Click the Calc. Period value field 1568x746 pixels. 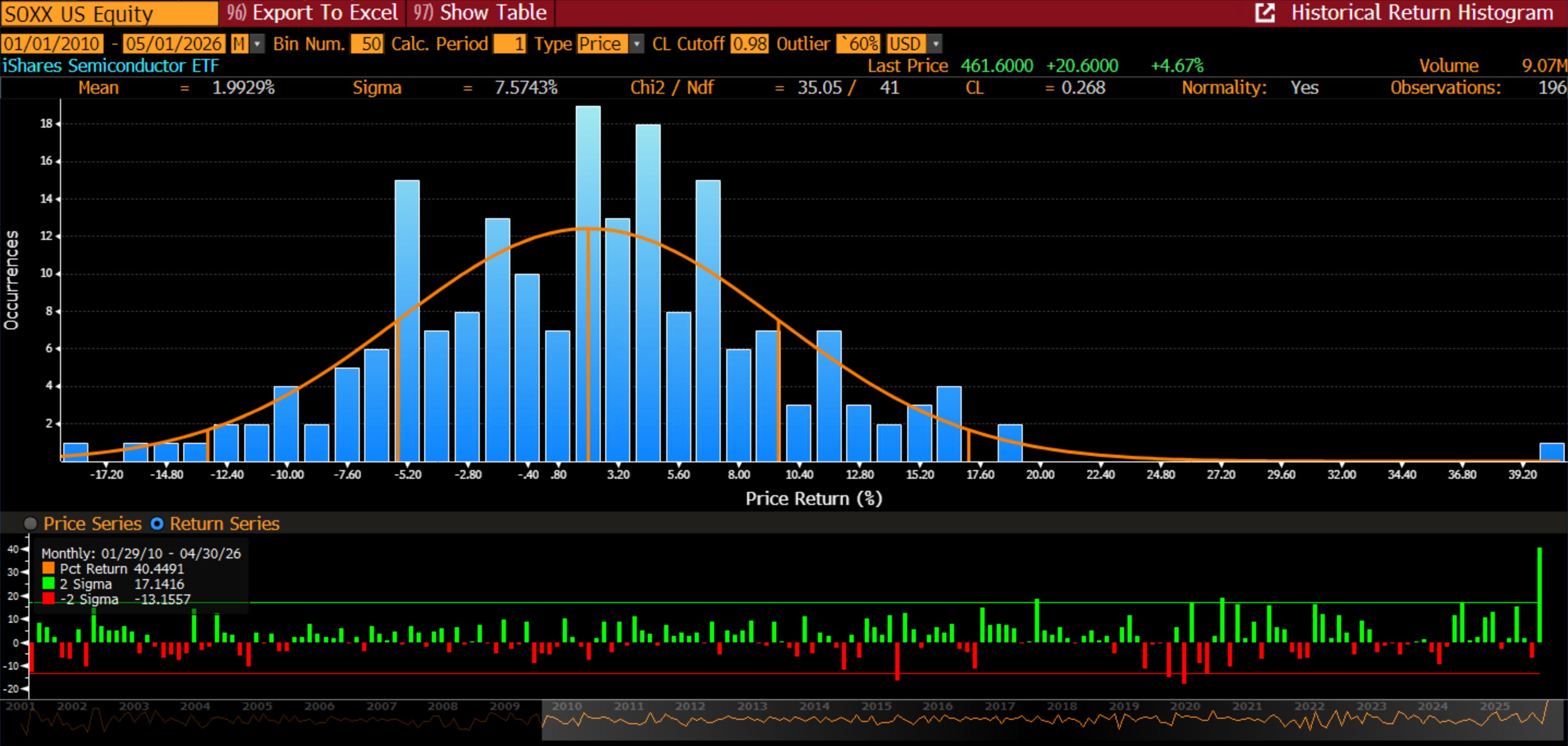point(509,44)
